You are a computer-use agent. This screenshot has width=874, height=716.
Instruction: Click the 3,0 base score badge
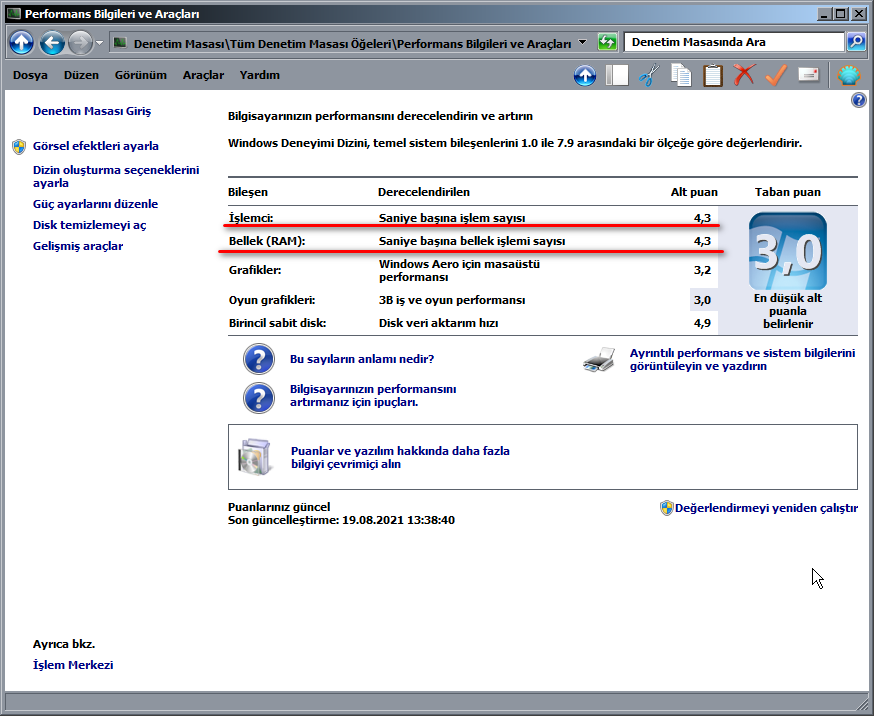(788, 251)
